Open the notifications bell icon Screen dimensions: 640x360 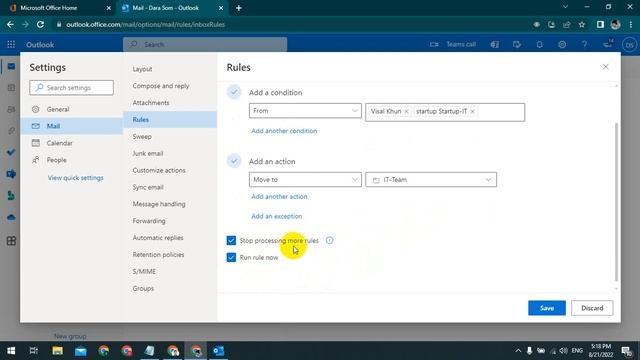click(x=540, y=44)
